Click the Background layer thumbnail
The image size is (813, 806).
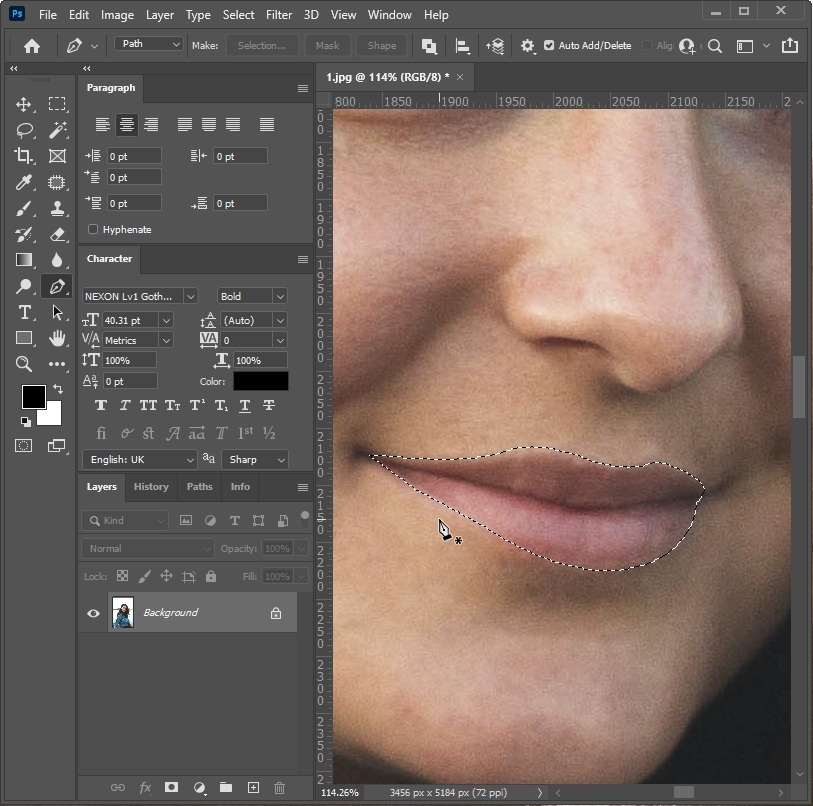(x=123, y=613)
